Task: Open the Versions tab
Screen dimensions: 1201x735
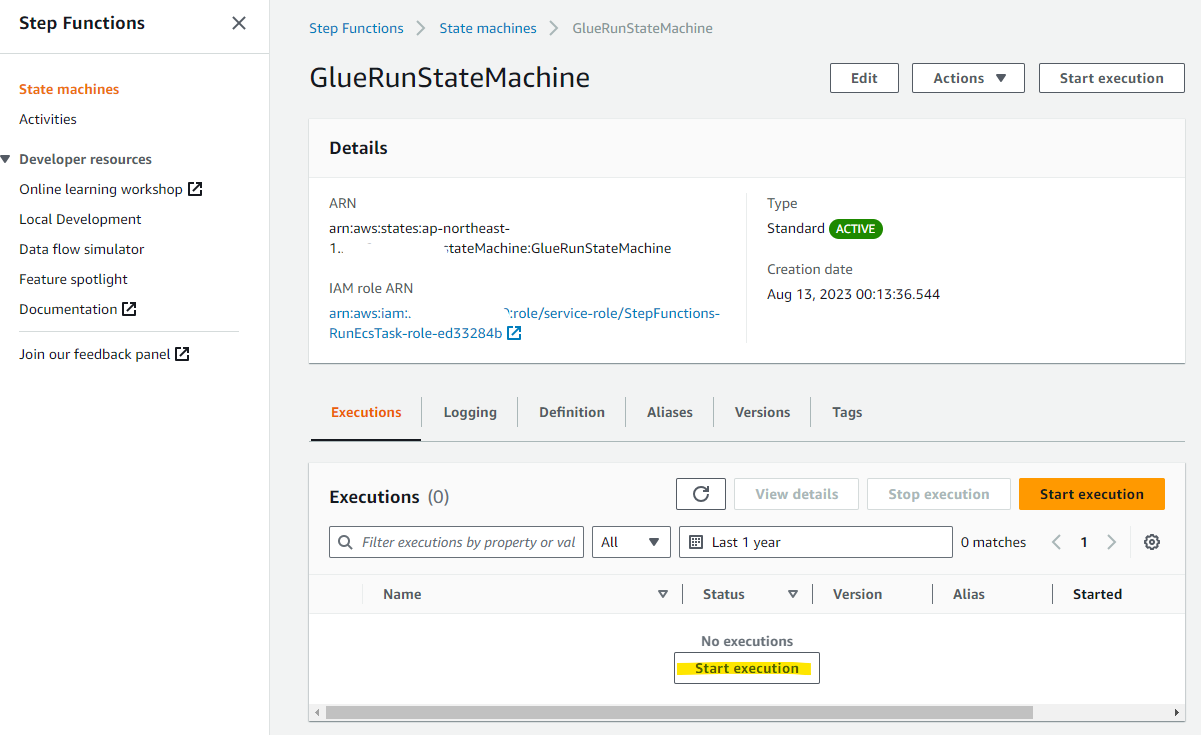Action: pos(761,411)
